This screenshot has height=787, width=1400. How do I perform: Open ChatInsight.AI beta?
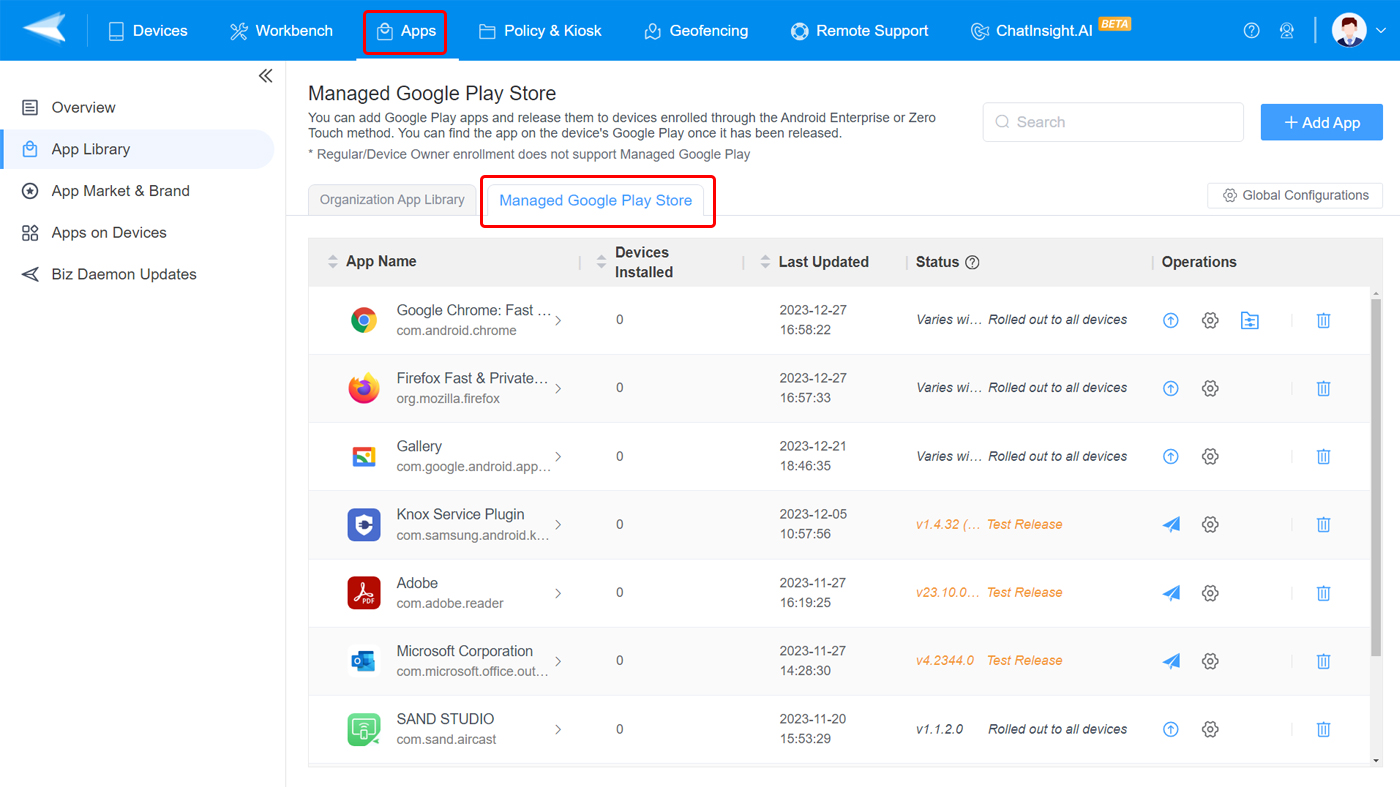click(x=1050, y=30)
